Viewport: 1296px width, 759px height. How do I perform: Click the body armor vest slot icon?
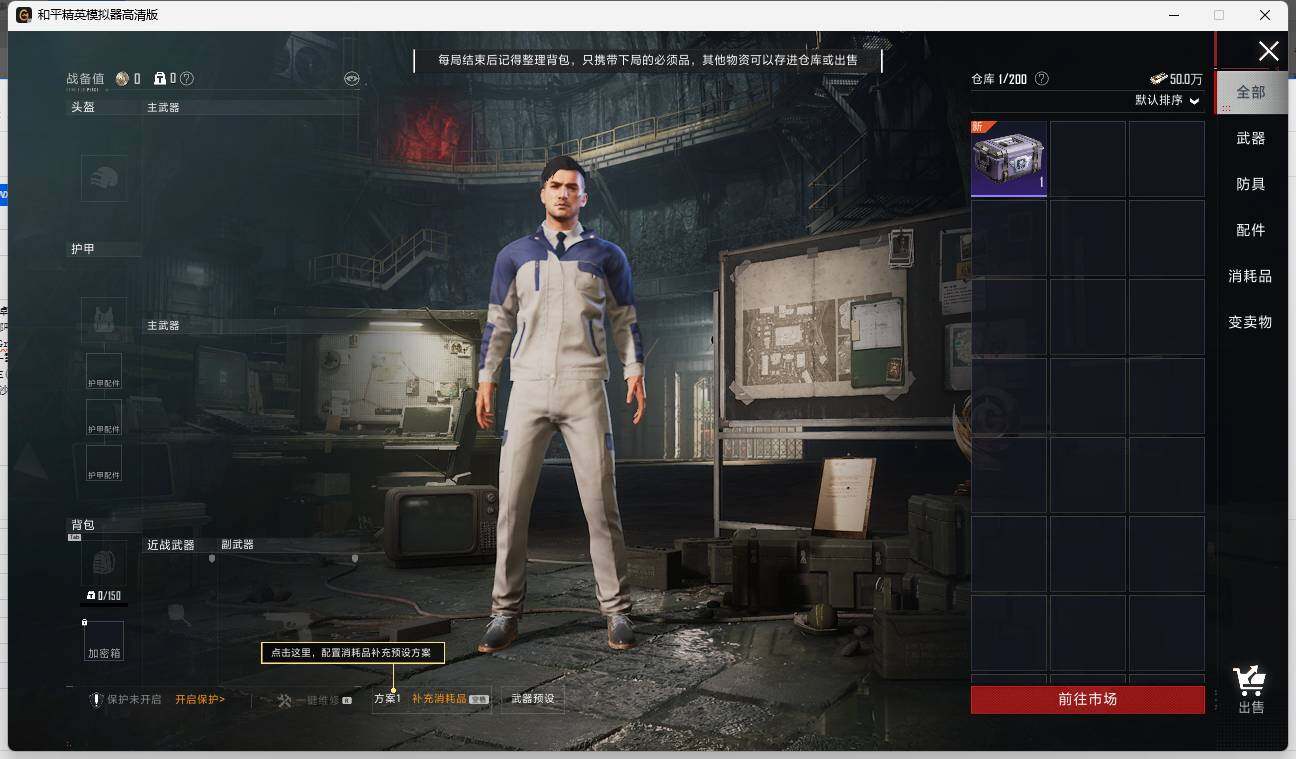point(104,320)
